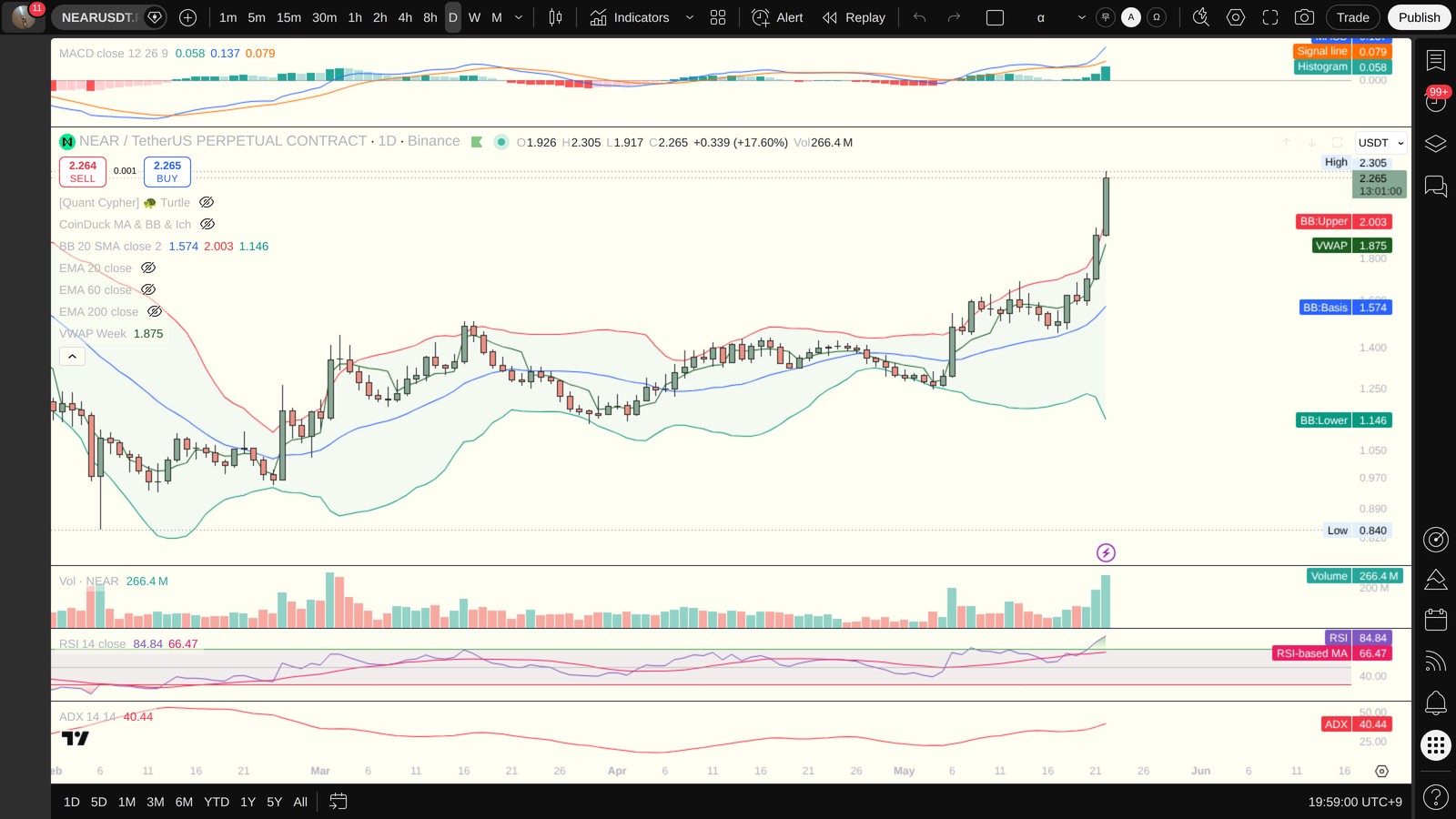1456x819 pixels.
Task: Click the 2.264 SELL button
Action: 82,171
